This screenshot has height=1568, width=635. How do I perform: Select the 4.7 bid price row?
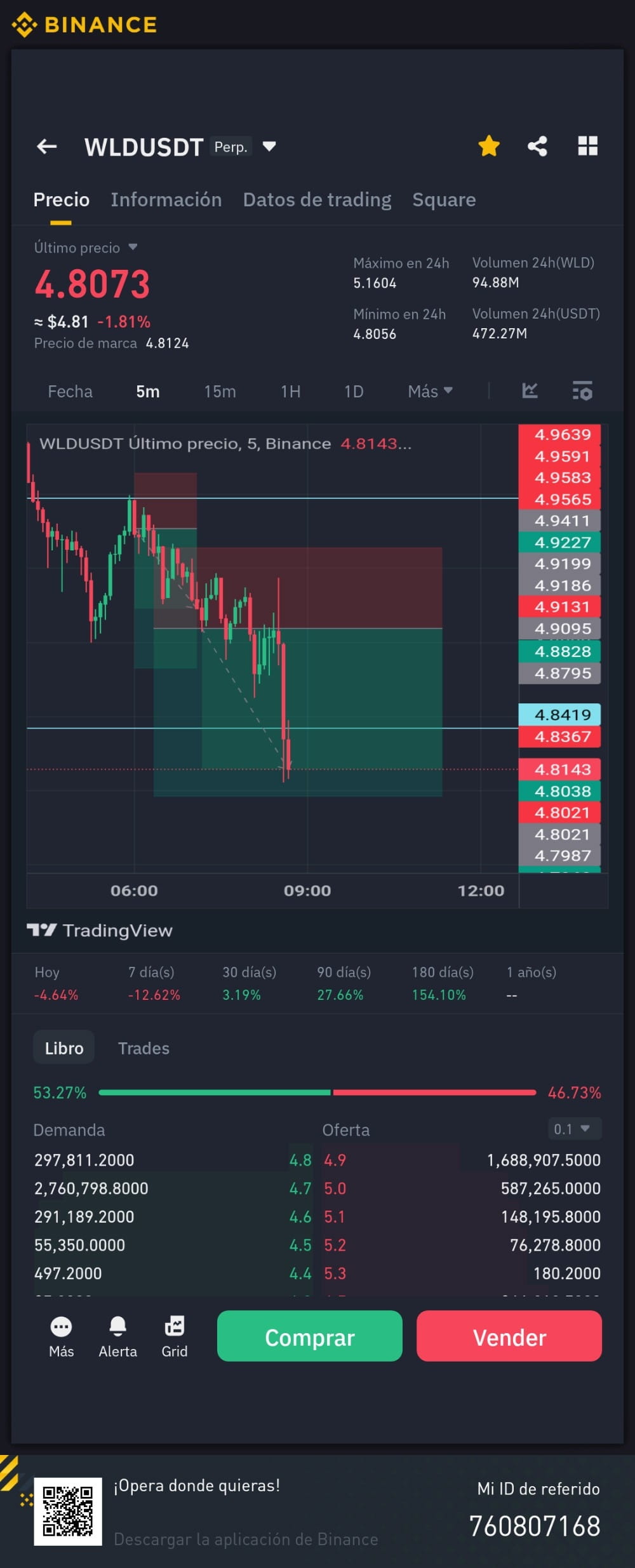click(x=173, y=1188)
